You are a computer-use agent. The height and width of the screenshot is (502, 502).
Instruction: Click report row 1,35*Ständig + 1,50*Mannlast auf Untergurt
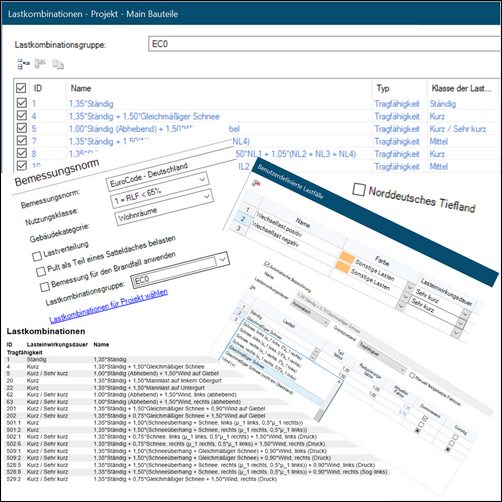149,388
